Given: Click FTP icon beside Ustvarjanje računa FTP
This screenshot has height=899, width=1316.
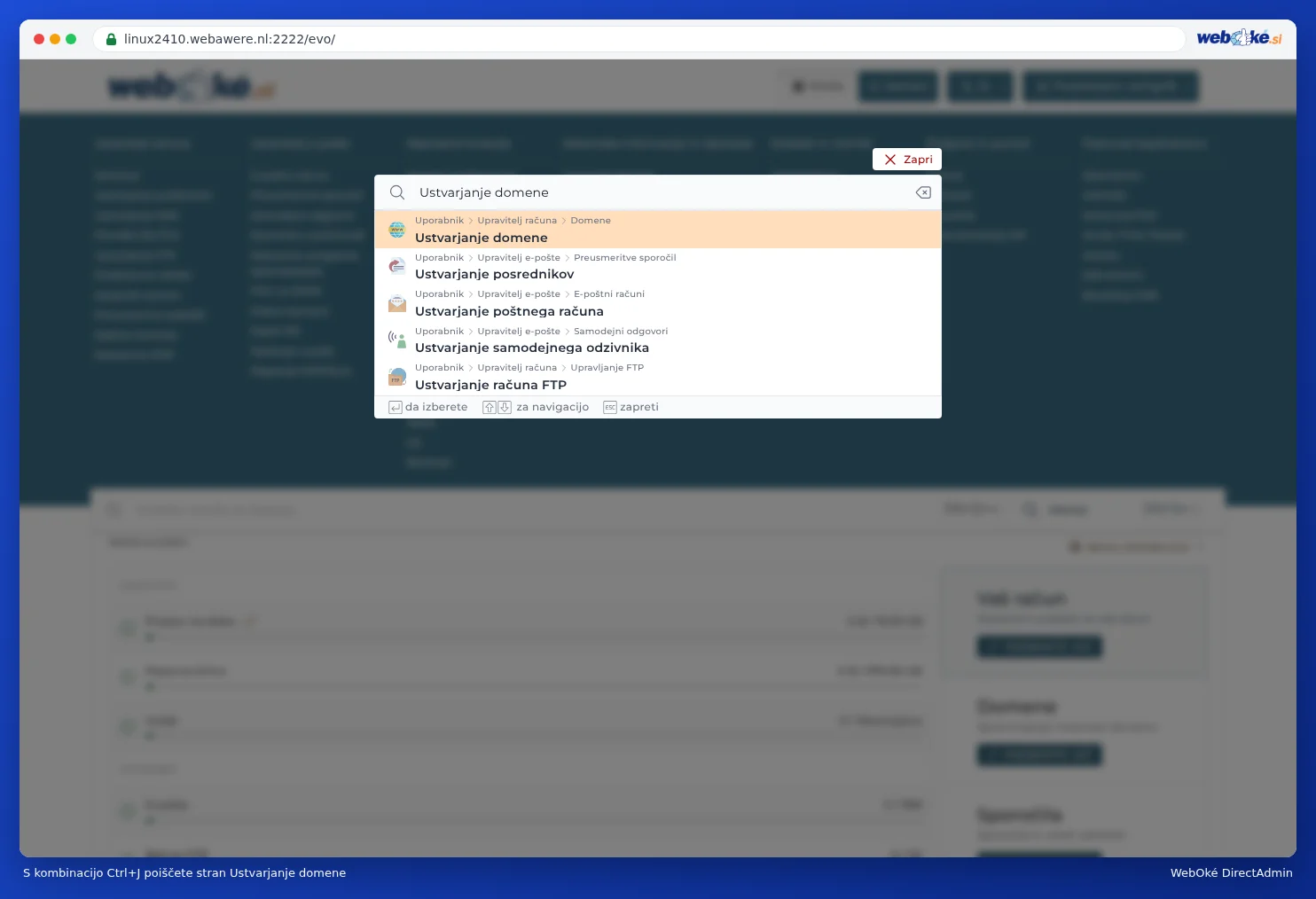Looking at the screenshot, I should coord(397,377).
